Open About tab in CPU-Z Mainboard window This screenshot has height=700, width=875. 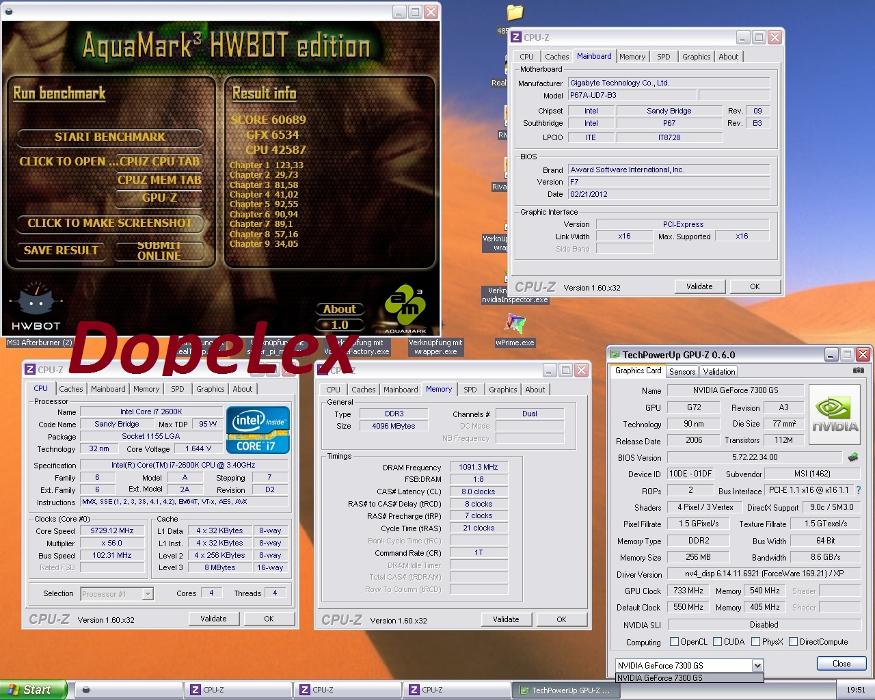[x=728, y=56]
